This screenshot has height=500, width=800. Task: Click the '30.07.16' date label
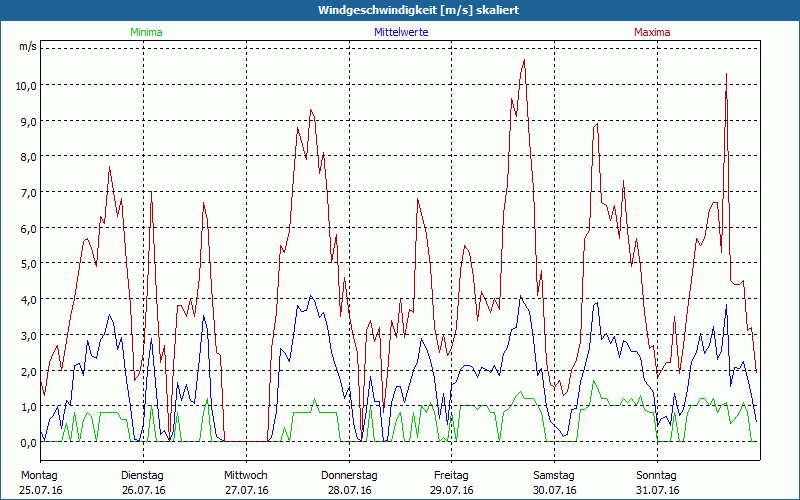(x=555, y=490)
